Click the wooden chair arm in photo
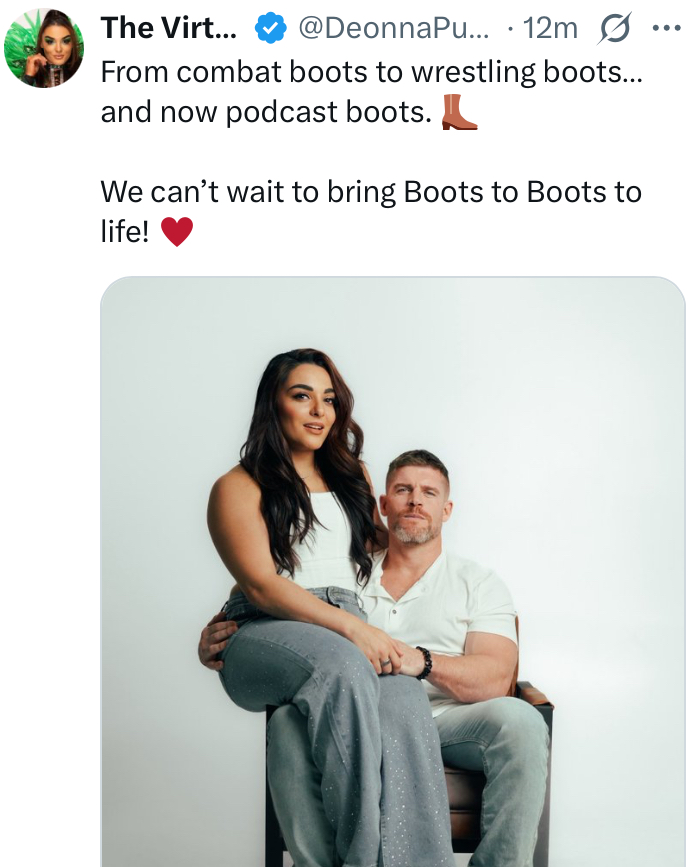The image size is (688, 867). pyautogui.click(x=534, y=694)
